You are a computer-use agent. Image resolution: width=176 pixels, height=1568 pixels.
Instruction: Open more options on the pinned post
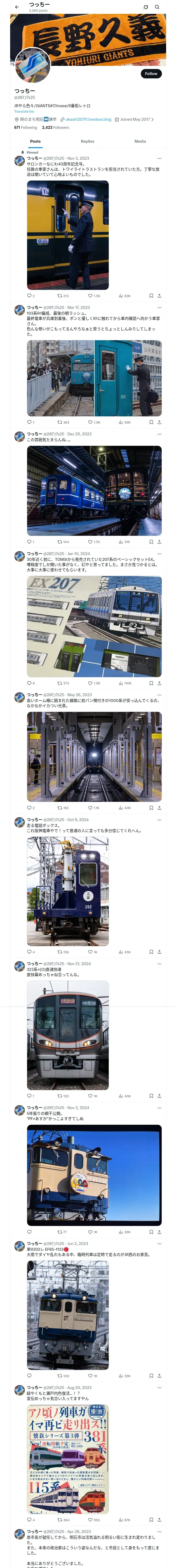pos(159,158)
